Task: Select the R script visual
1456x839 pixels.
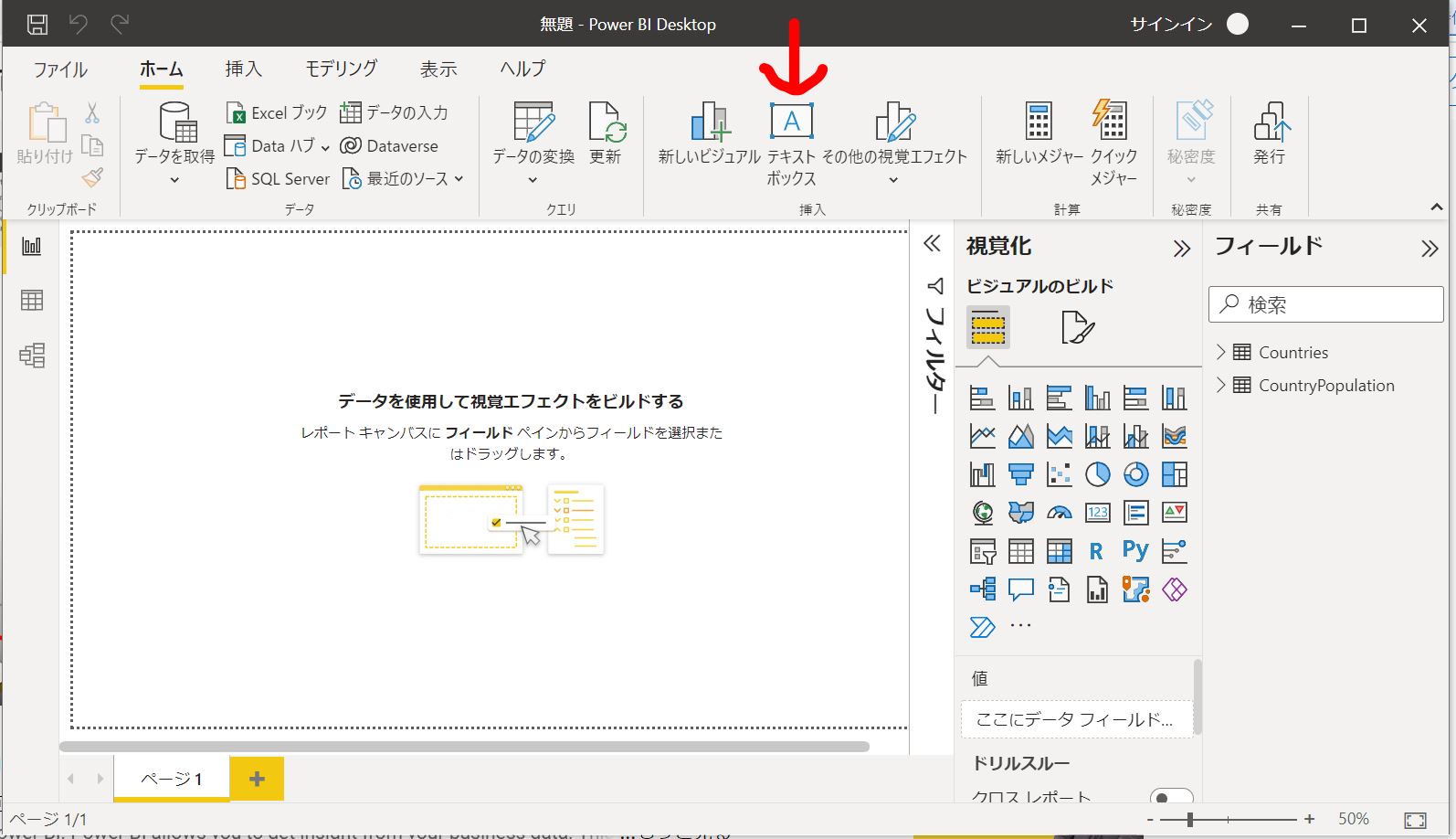Action: [x=1097, y=551]
